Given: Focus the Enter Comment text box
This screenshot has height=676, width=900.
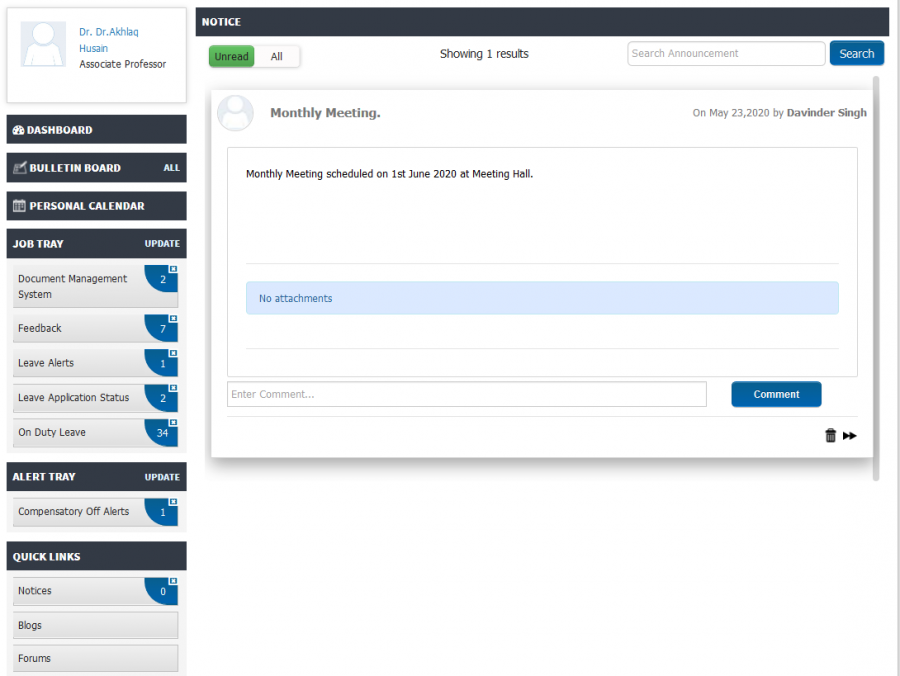Looking at the screenshot, I should click(467, 394).
